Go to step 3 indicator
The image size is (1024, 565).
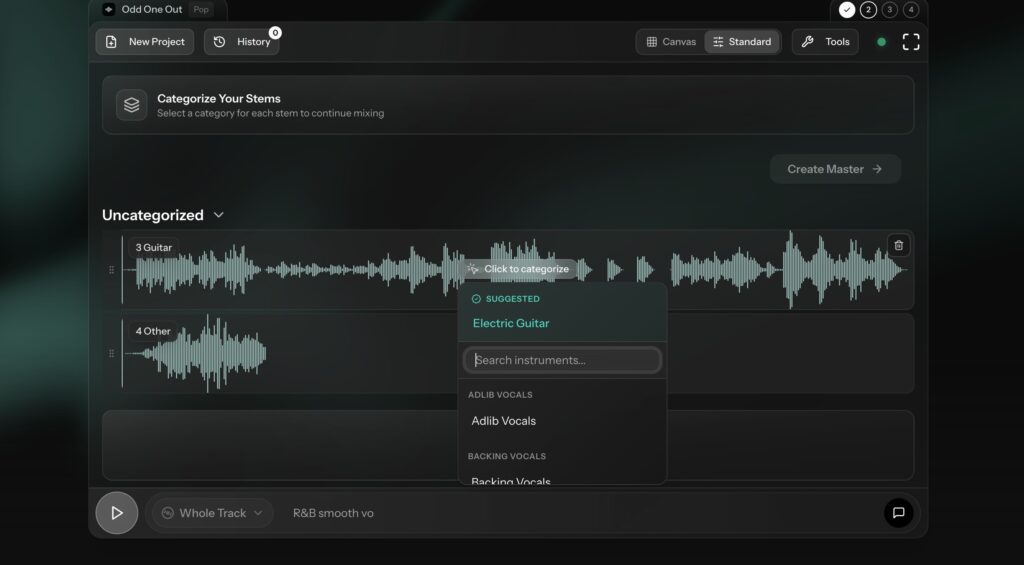889,10
